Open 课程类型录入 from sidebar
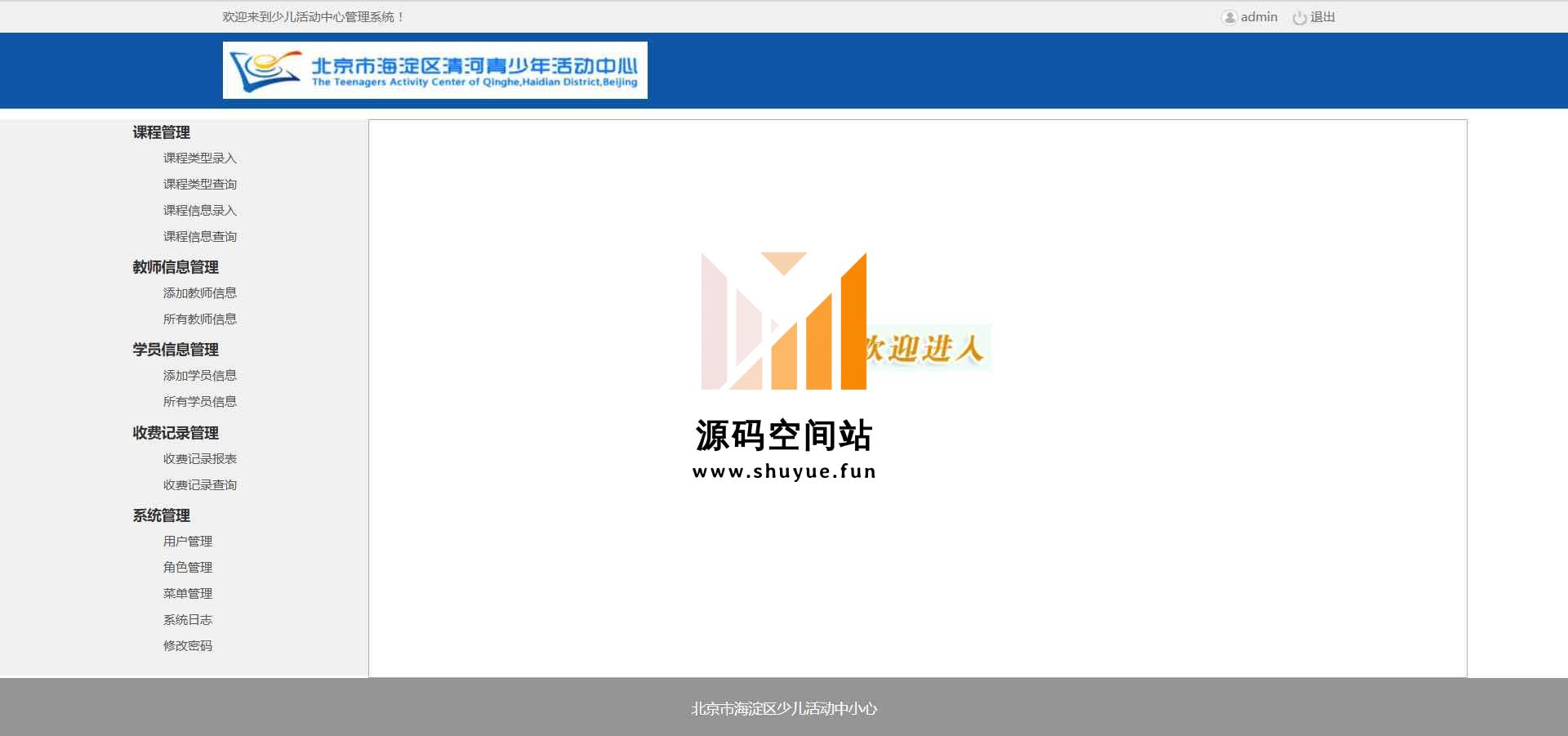1568x736 pixels. pos(200,158)
